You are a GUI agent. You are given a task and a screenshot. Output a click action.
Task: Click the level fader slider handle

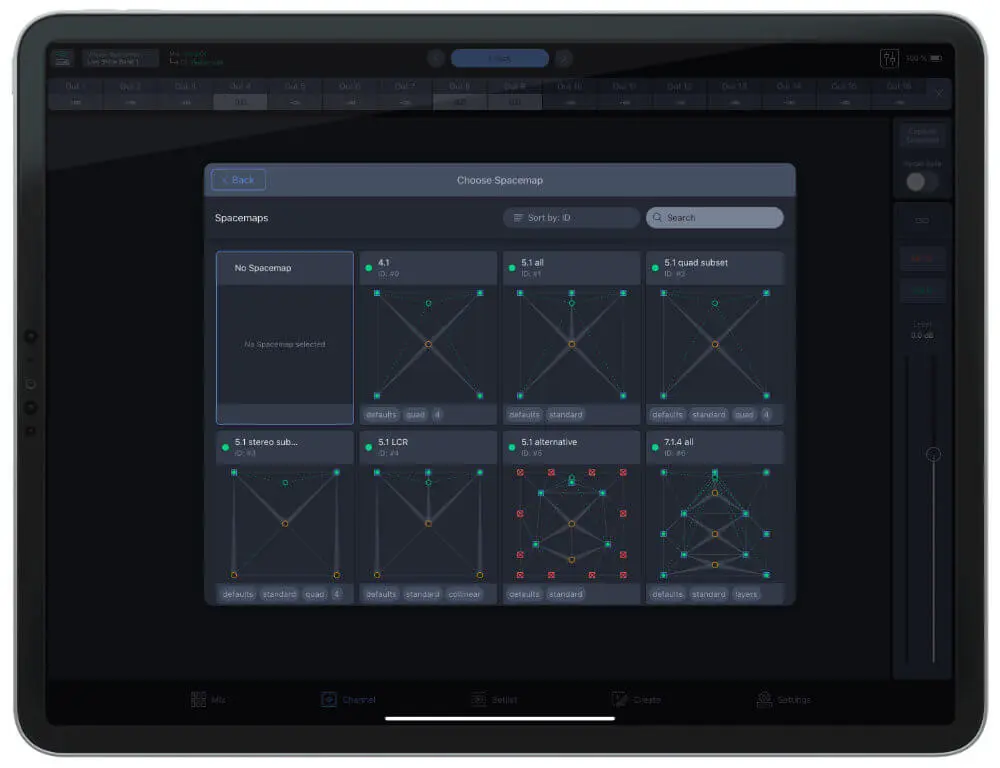click(x=934, y=453)
